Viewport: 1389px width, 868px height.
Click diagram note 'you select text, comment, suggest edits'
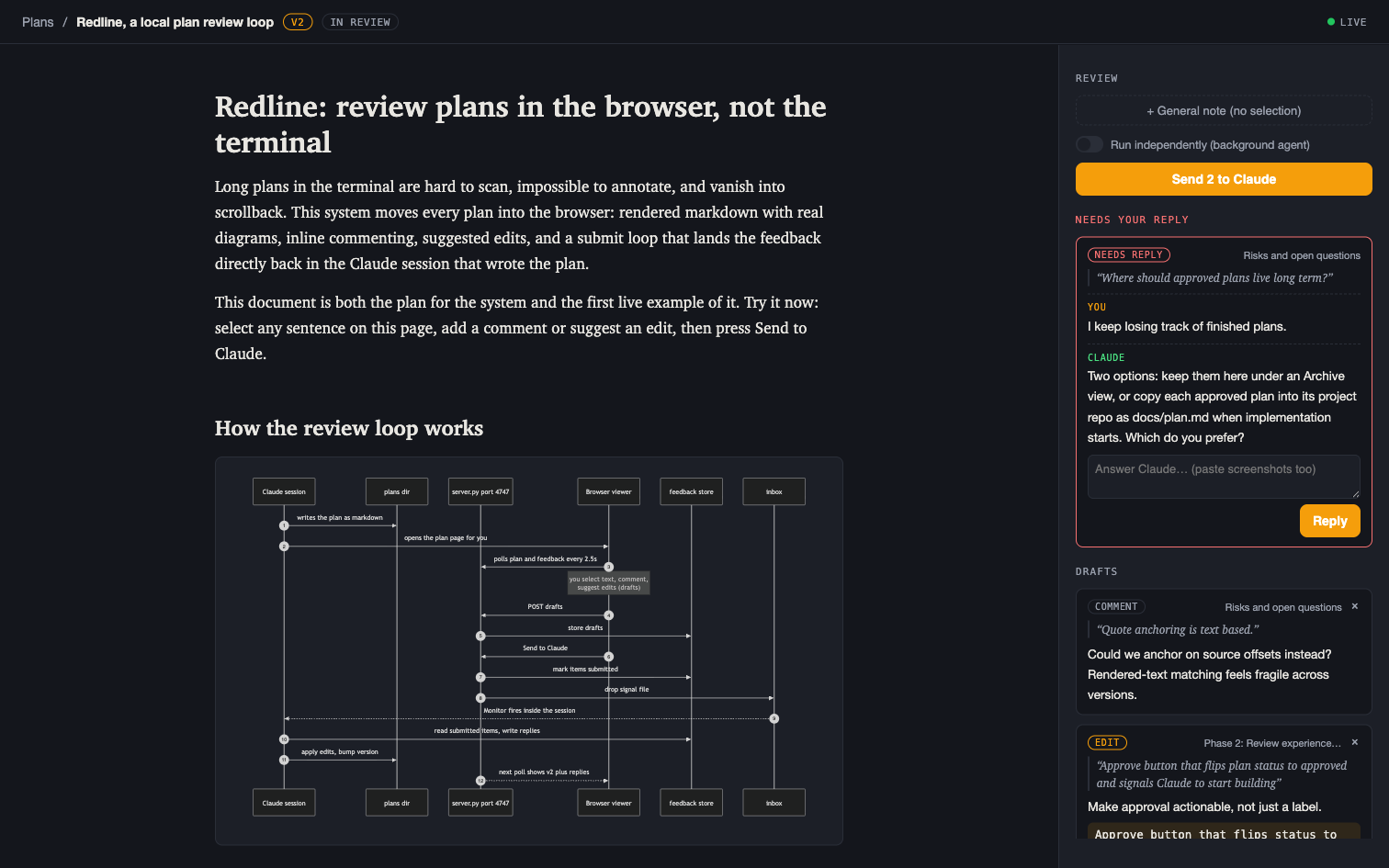(608, 583)
